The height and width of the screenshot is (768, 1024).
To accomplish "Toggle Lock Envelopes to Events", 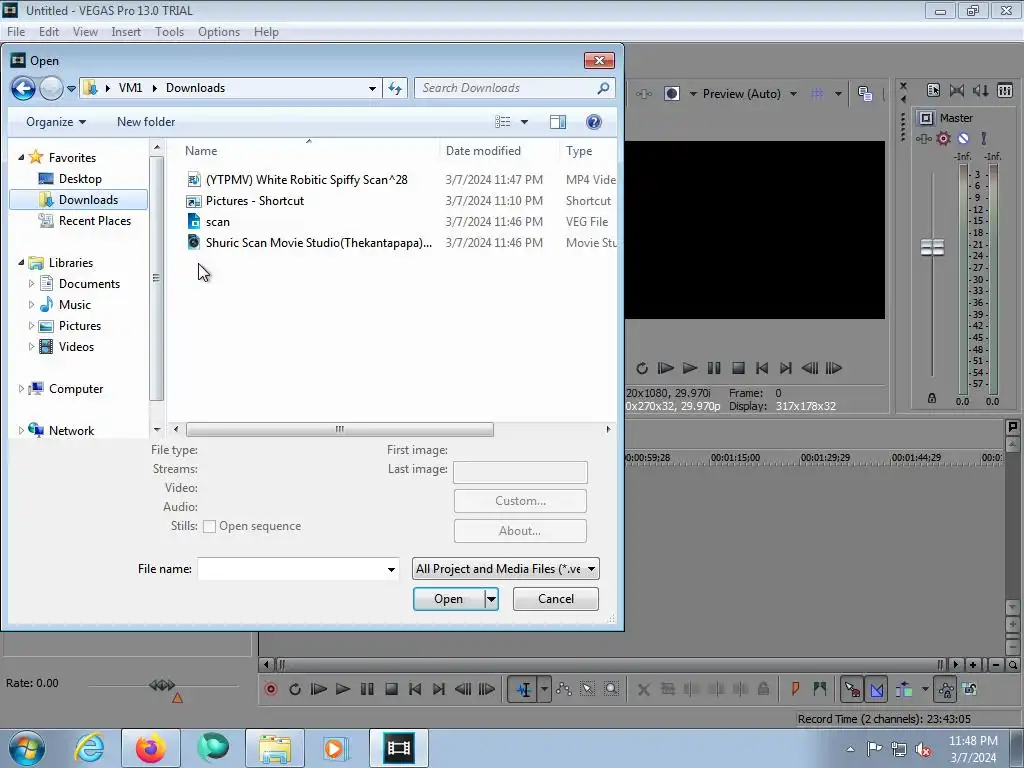I will click(x=946, y=689).
